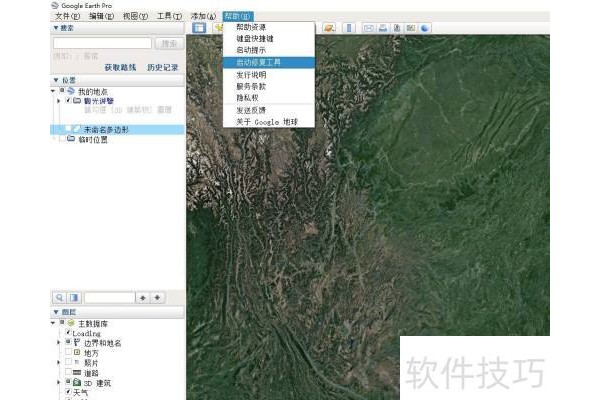The width and height of the screenshot is (600, 400).
Task: Toggle the 观光讲解 checkbox
Action: coord(68,100)
